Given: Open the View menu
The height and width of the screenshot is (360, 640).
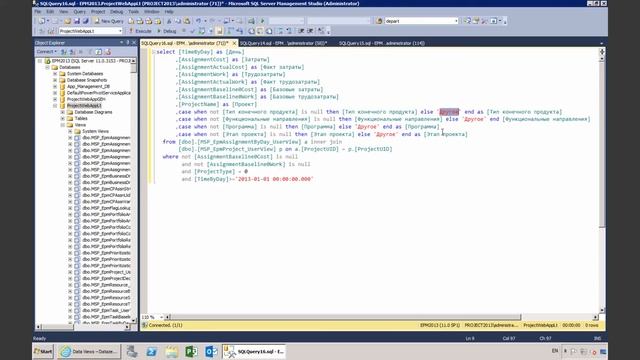Looking at the screenshot, I should pos(64,12).
